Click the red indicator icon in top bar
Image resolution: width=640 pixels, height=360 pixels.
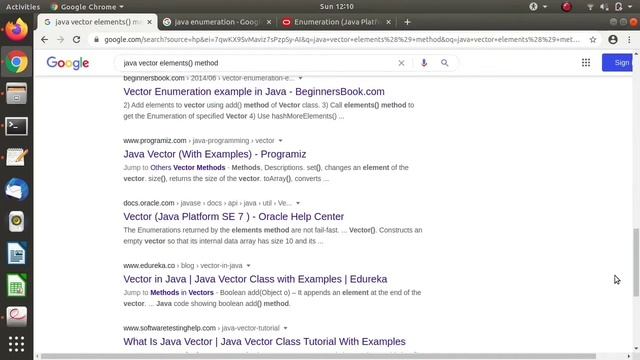[567, 7]
